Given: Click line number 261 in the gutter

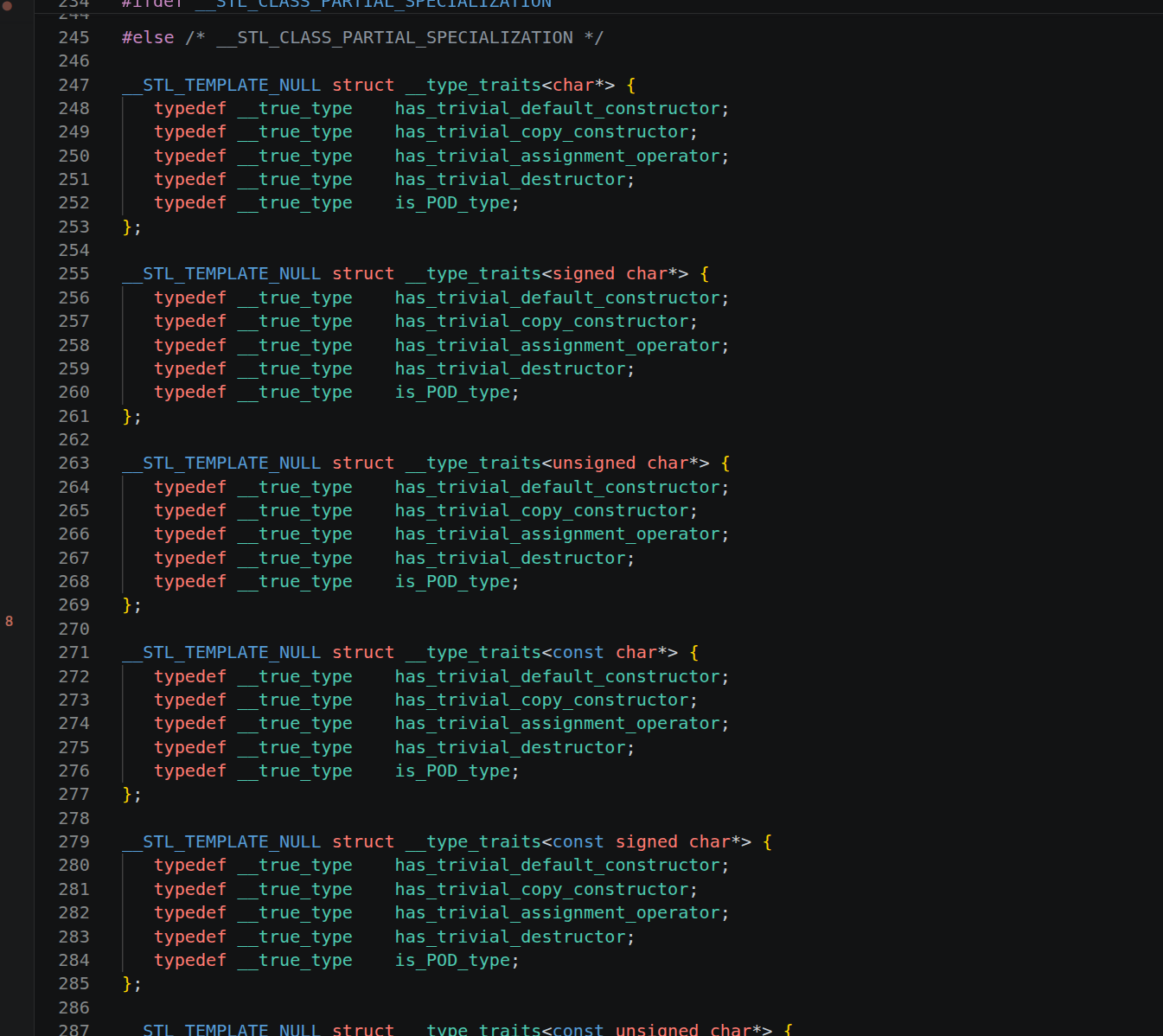Looking at the screenshot, I should pyautogui.click(x=73, y=417).
